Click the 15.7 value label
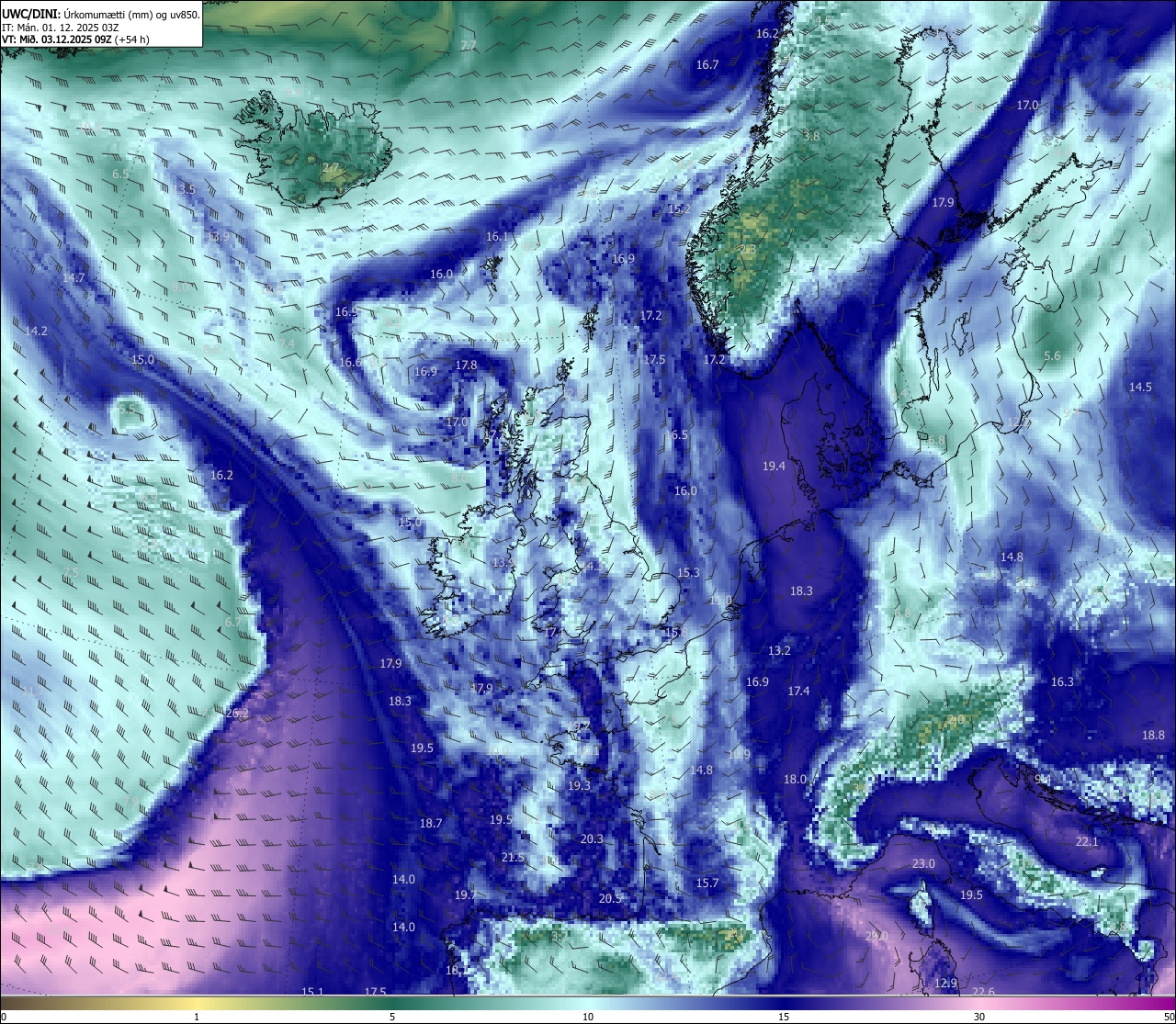This screenshot has height=1024, width=1176. point(707,883)
